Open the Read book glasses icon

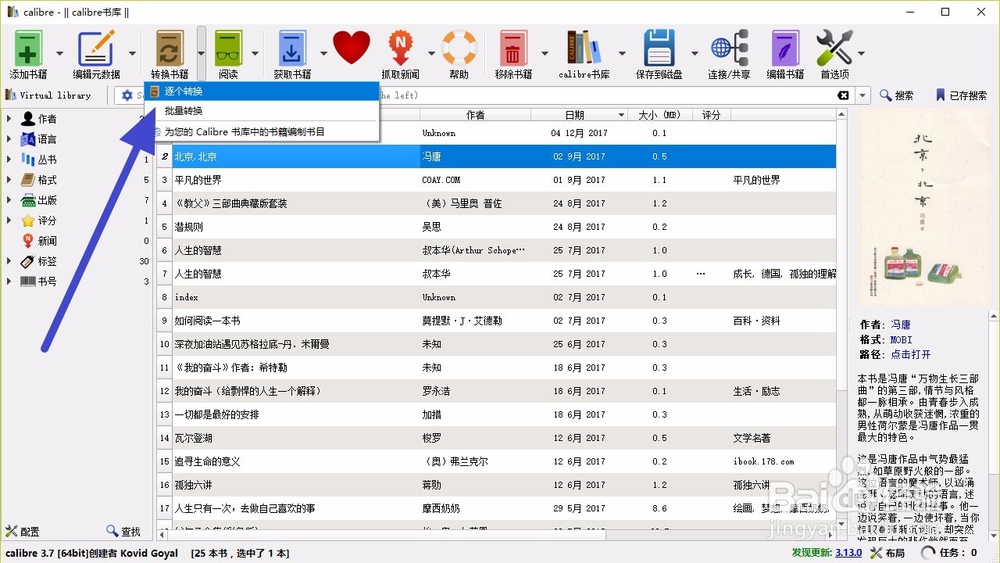click(228, 48)
